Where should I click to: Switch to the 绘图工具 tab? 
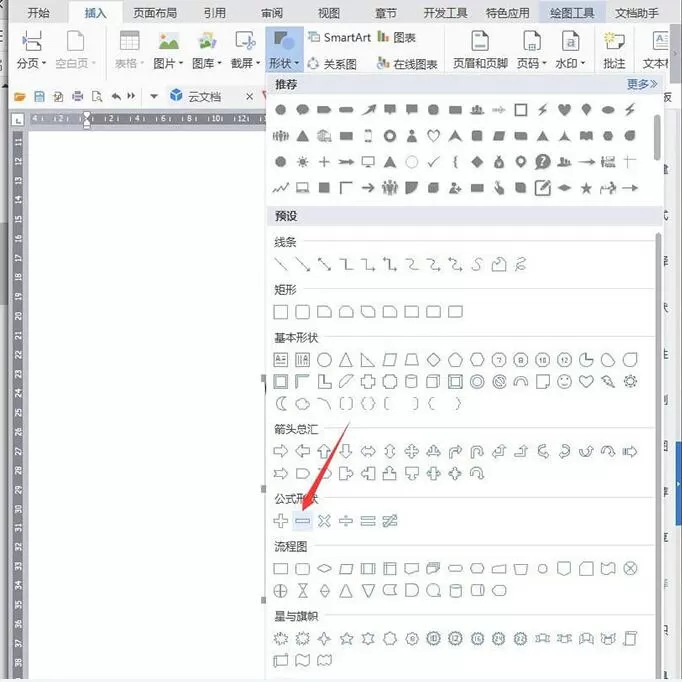coord(572,13)
